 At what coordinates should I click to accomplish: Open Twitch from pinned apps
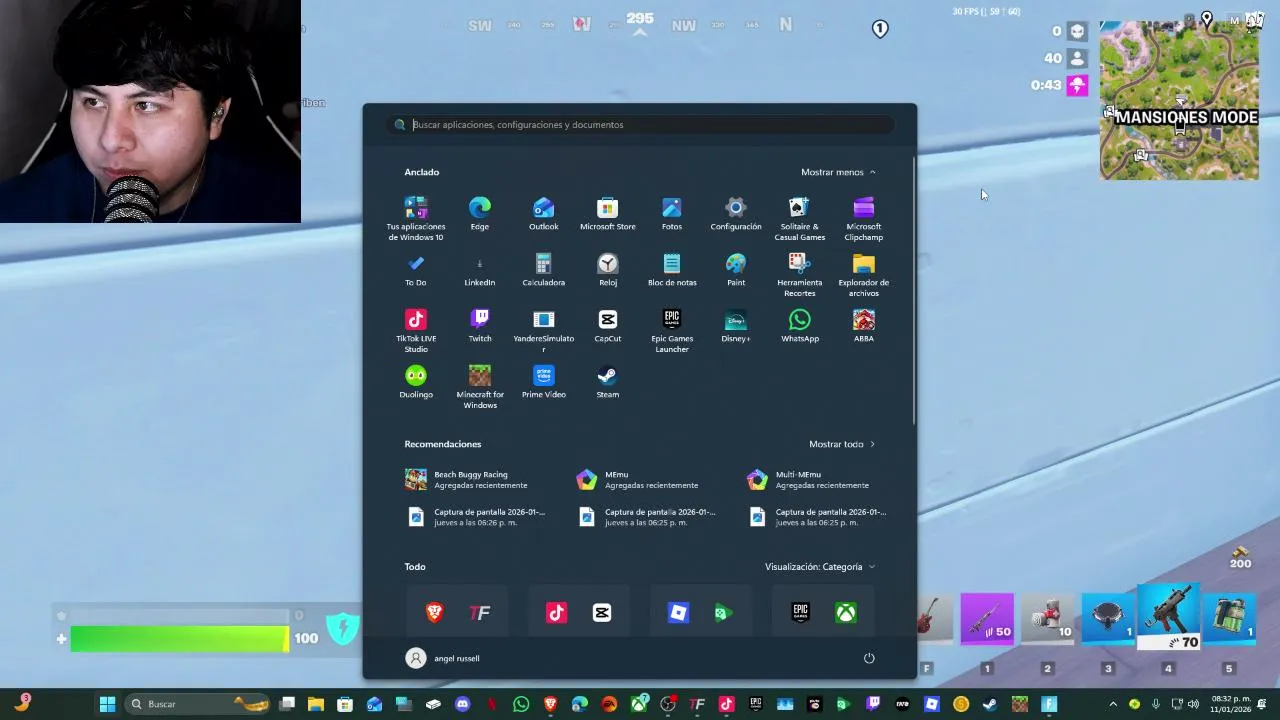point(480,326)
